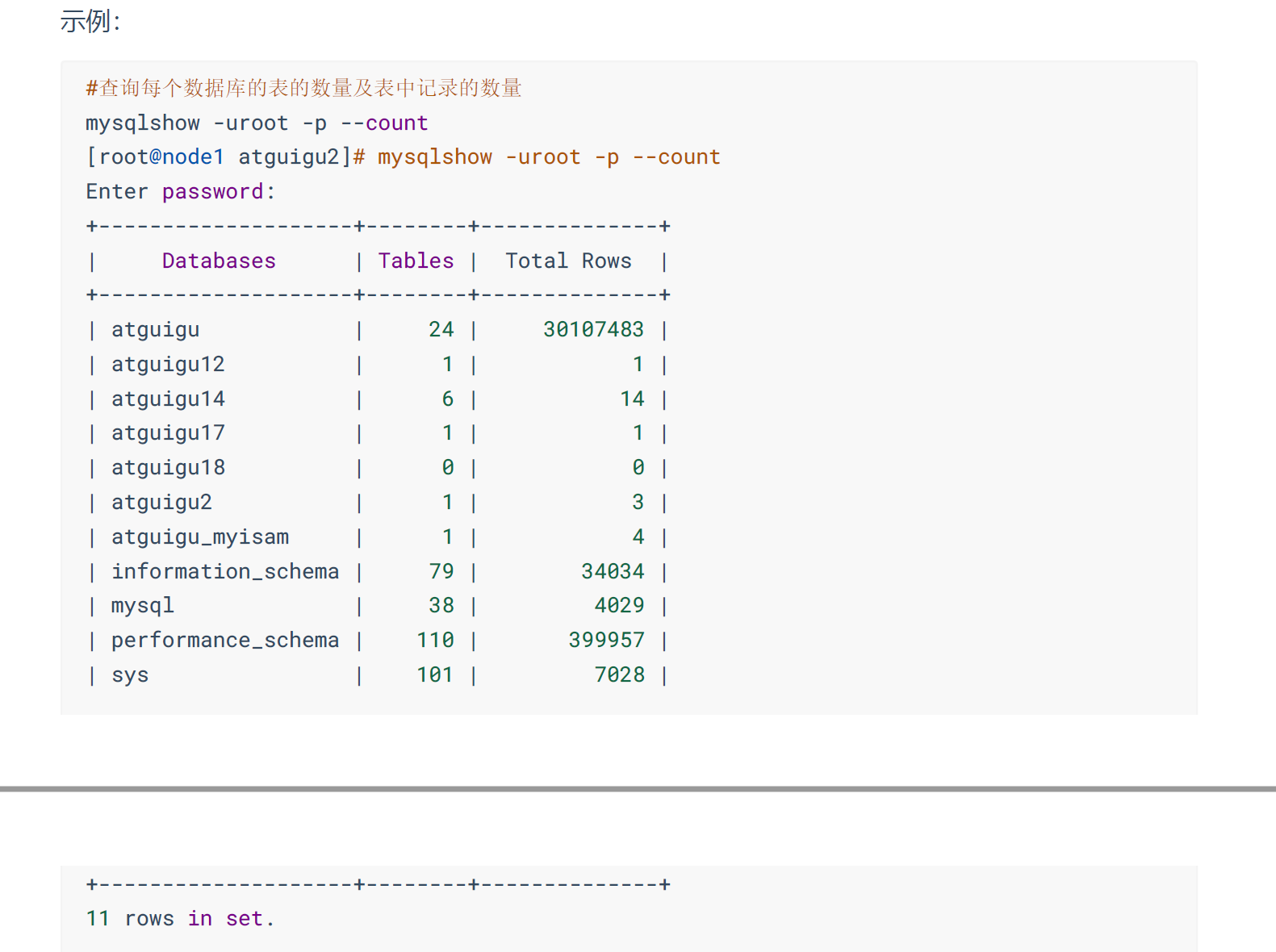
Task: Click the 'information_schema' database name
Action: (x=225, y=571)
